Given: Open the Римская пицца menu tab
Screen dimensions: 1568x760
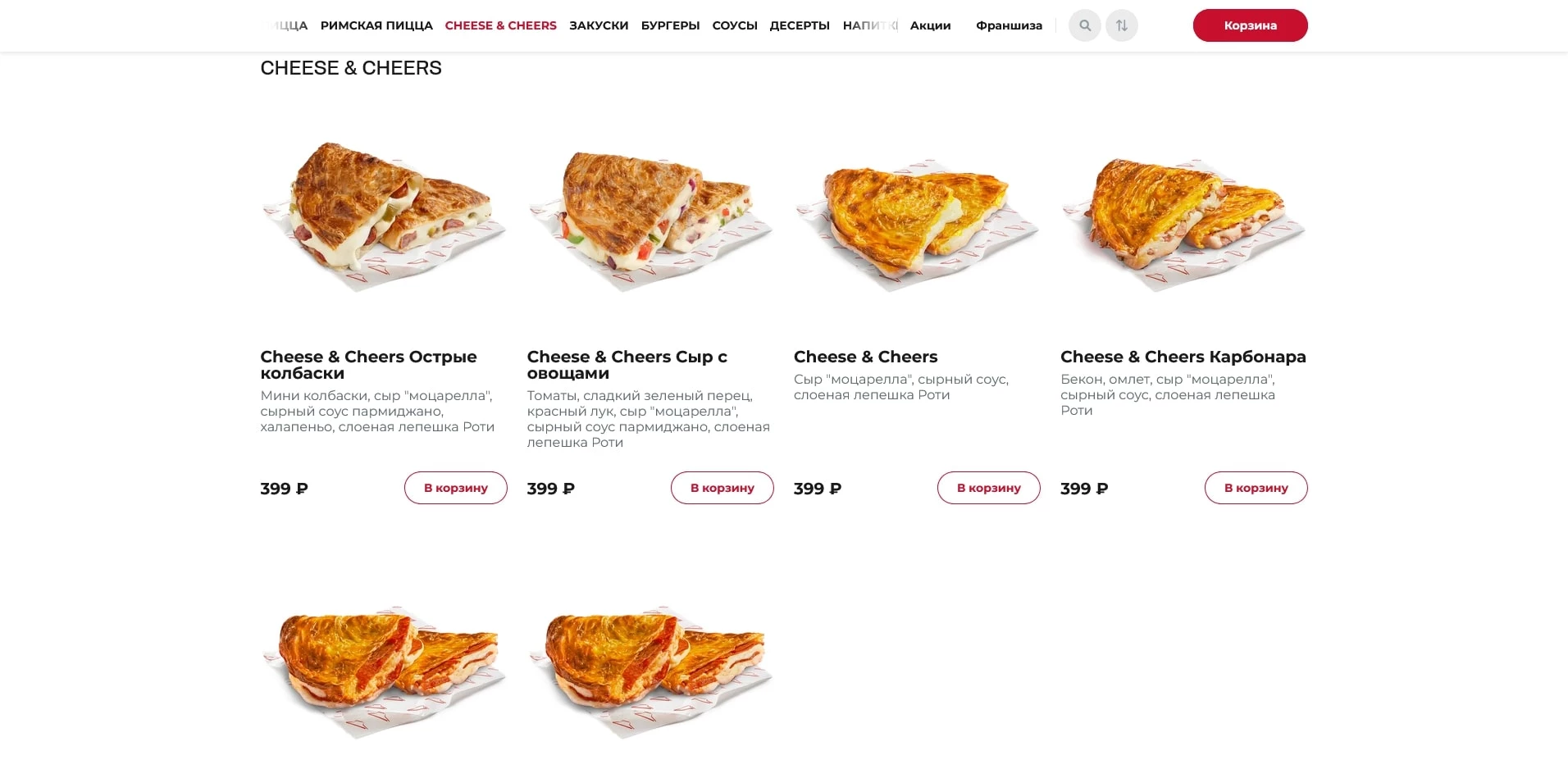Looking at the screenshot, I should [x=376, y=25].
